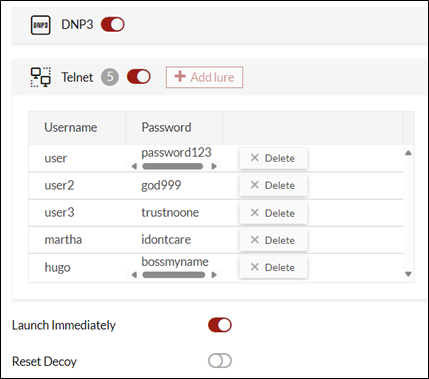Select the username 'hugo'
Image resolution: width=429 pixels, height=379 pixels.
point(57,268)
